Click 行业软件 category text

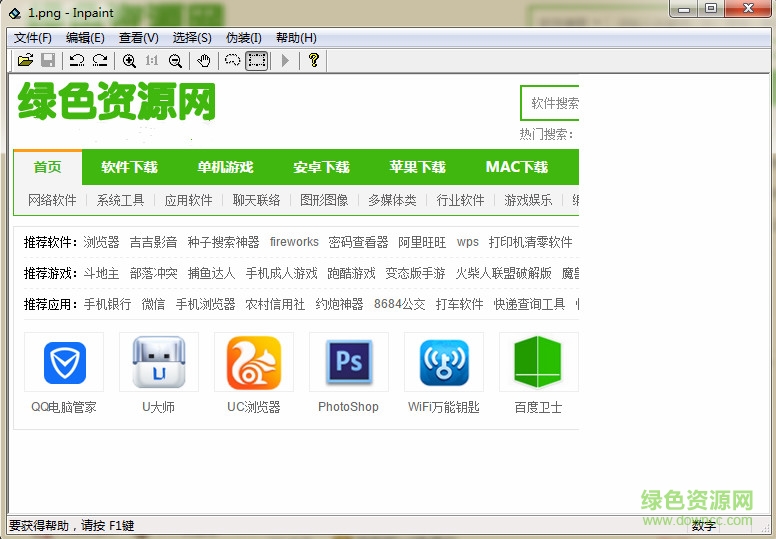(x=460, y=200)
